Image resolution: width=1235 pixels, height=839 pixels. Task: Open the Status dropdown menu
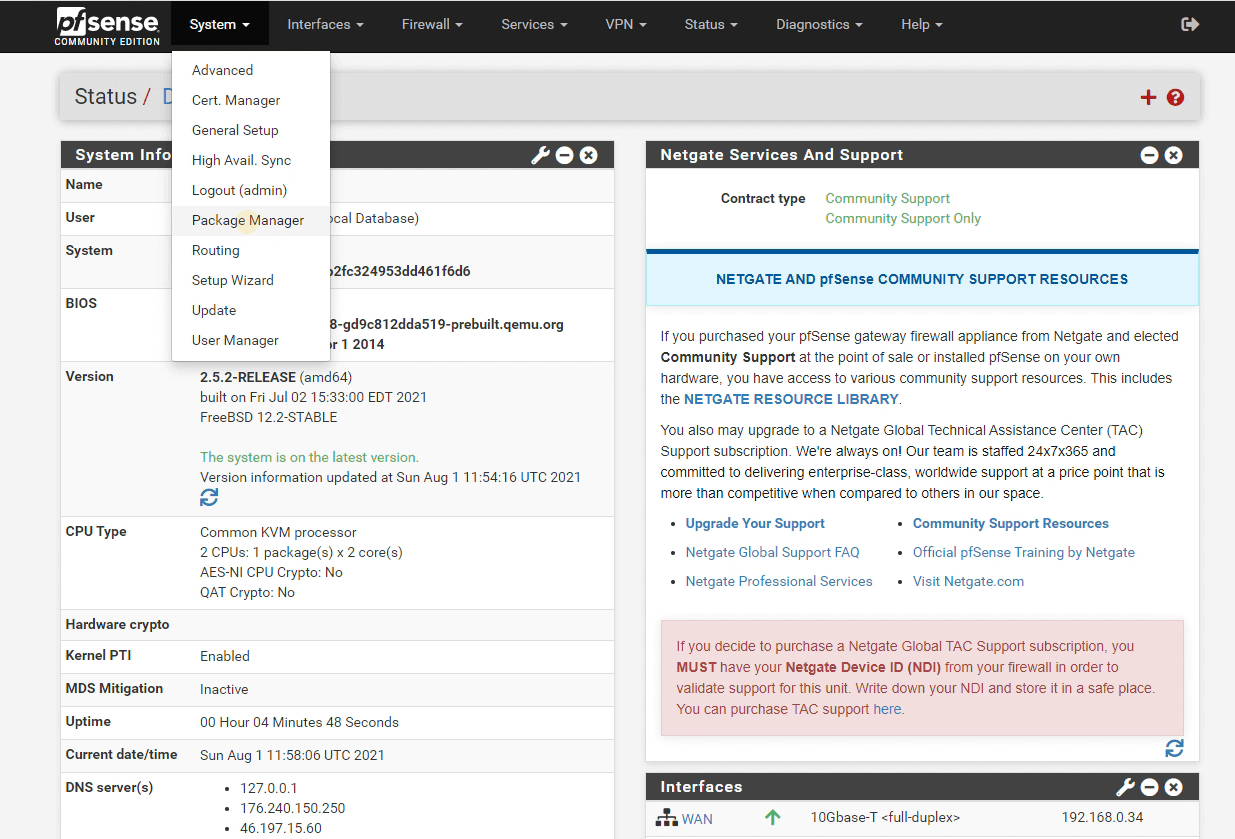click(x=711, y=24)
